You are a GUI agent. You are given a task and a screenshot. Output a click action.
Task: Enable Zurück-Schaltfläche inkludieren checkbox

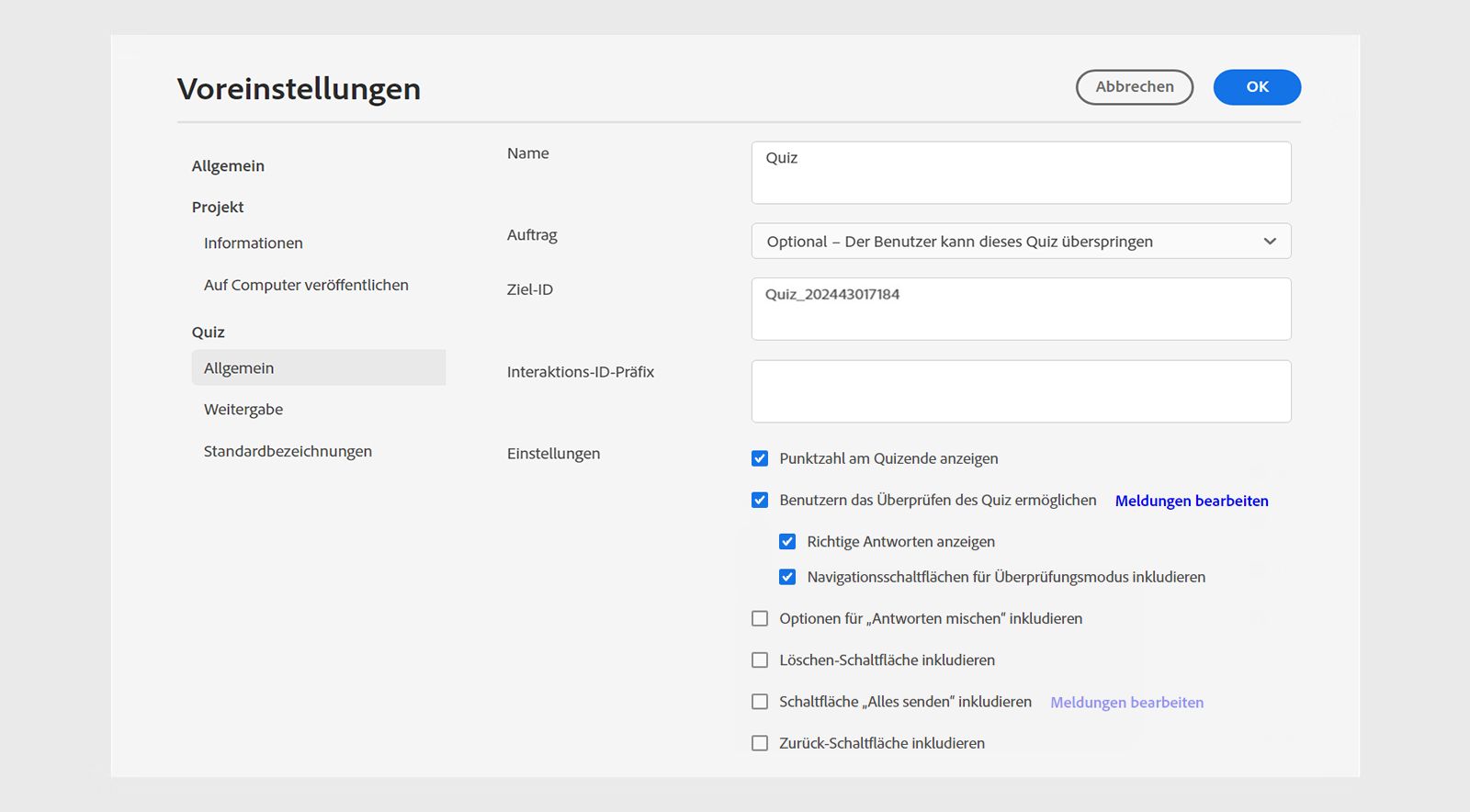tap(760, 743)
